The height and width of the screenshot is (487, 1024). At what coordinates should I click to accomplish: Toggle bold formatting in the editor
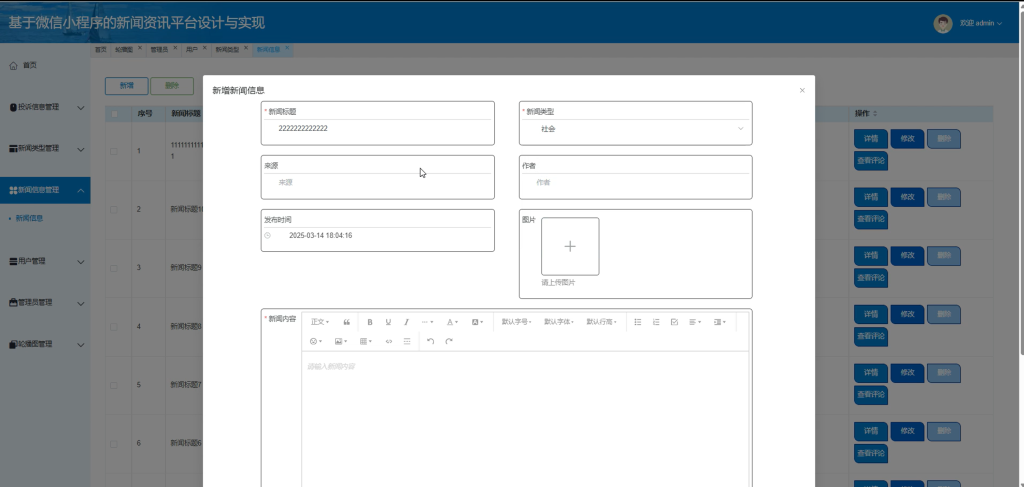pyautogui.click(x=370, y=322)
